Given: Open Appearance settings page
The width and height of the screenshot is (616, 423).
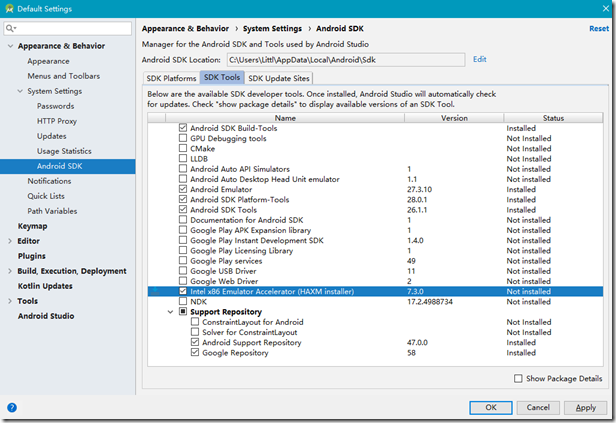Looking at the screenshot, I should click(x=48, y=61).
